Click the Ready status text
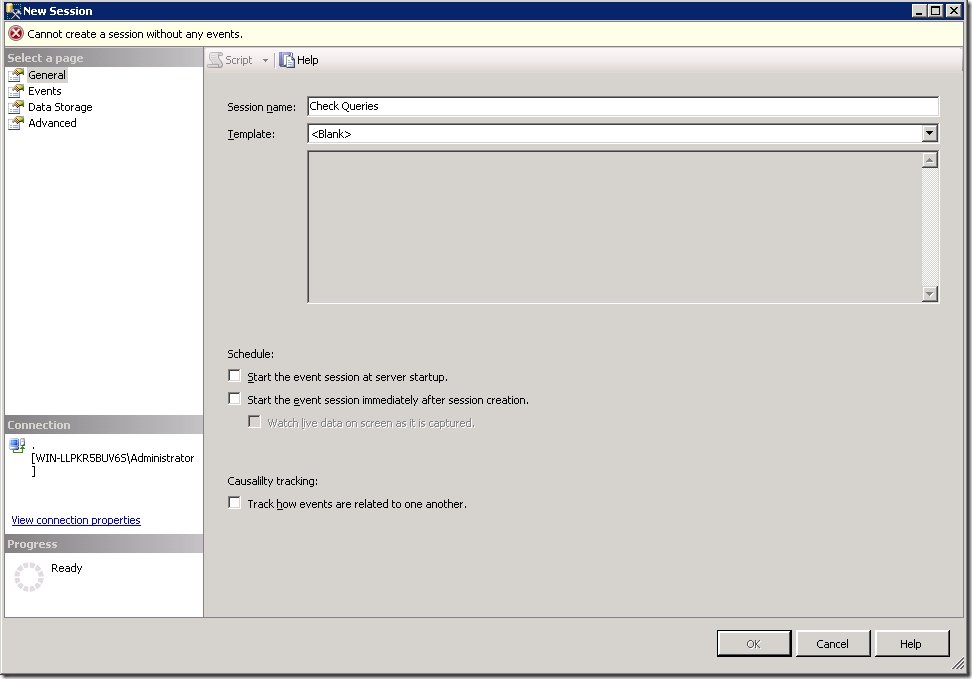972x679 pixels. click(66, 568)
